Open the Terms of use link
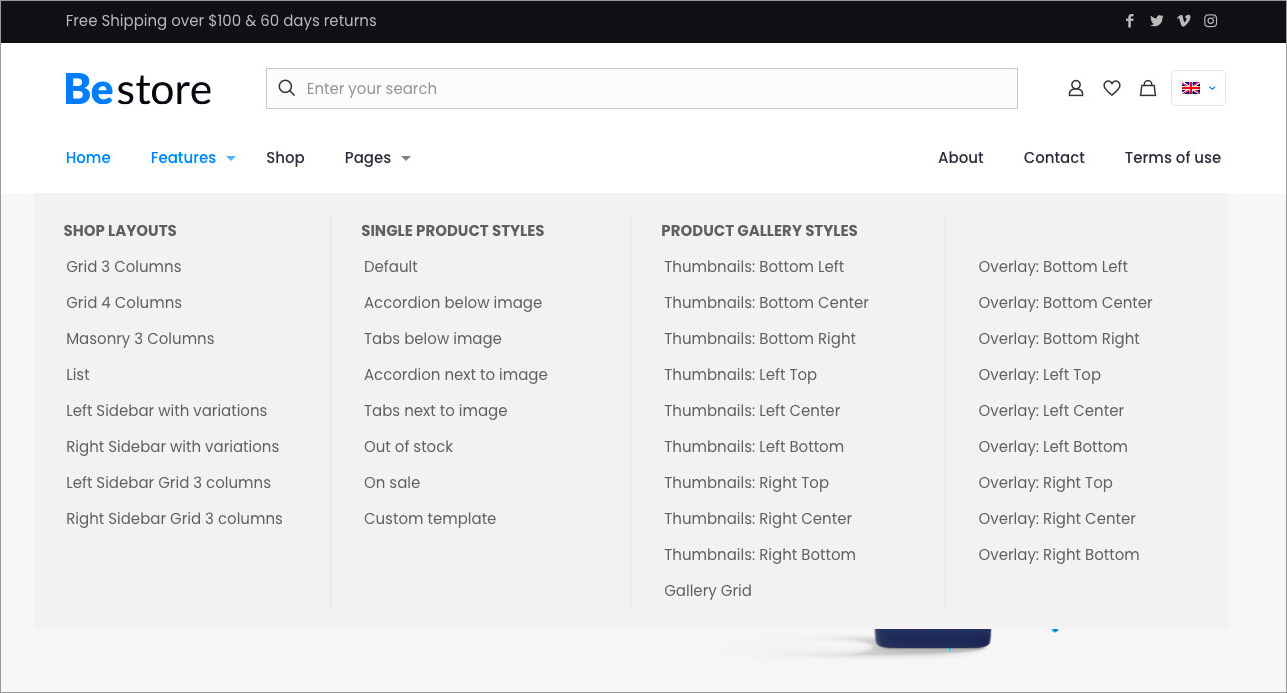The height and width of the screenshot is (693, 1287). tap(1173, 157)
